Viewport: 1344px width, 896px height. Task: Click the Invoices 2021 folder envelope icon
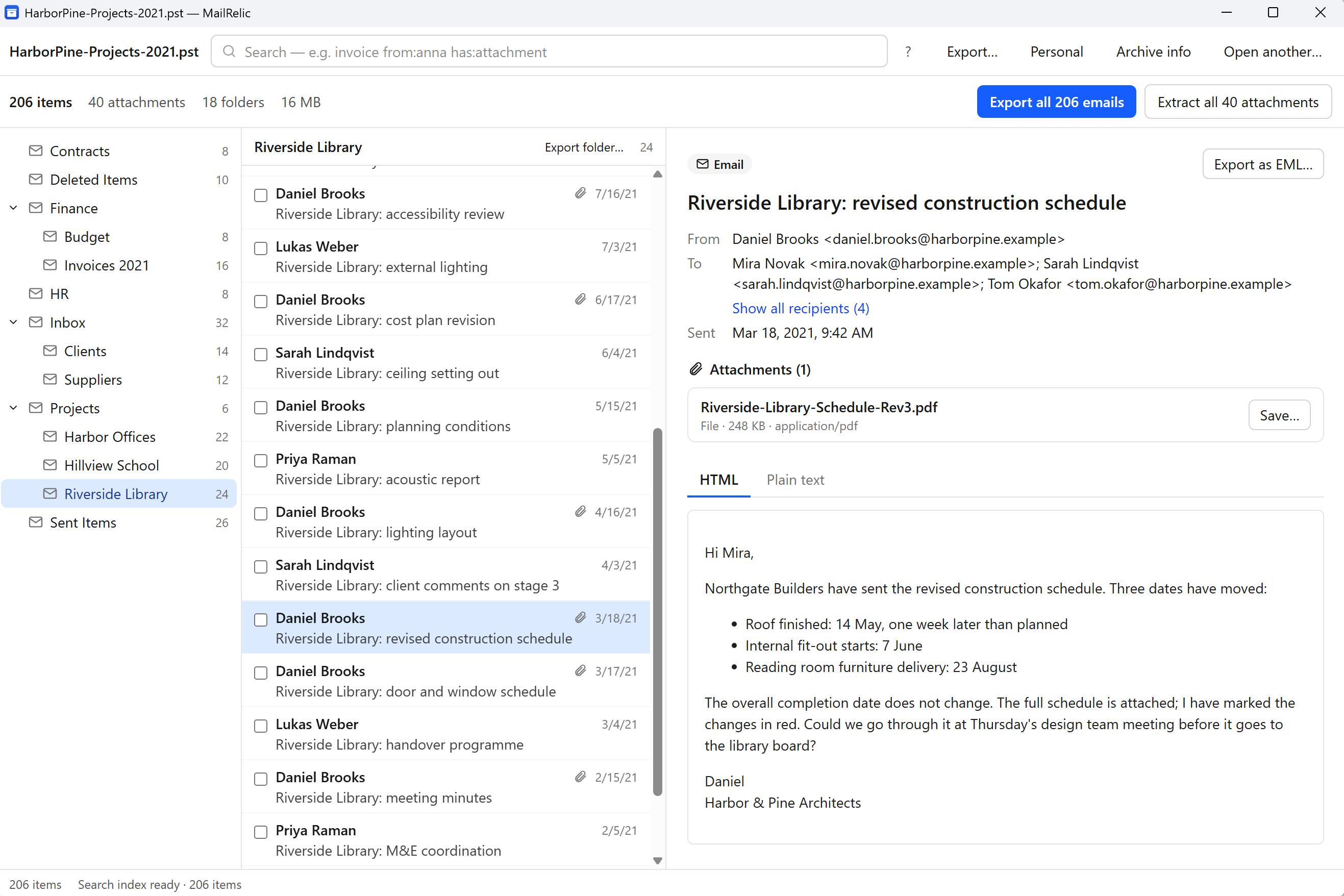point(49,265)
